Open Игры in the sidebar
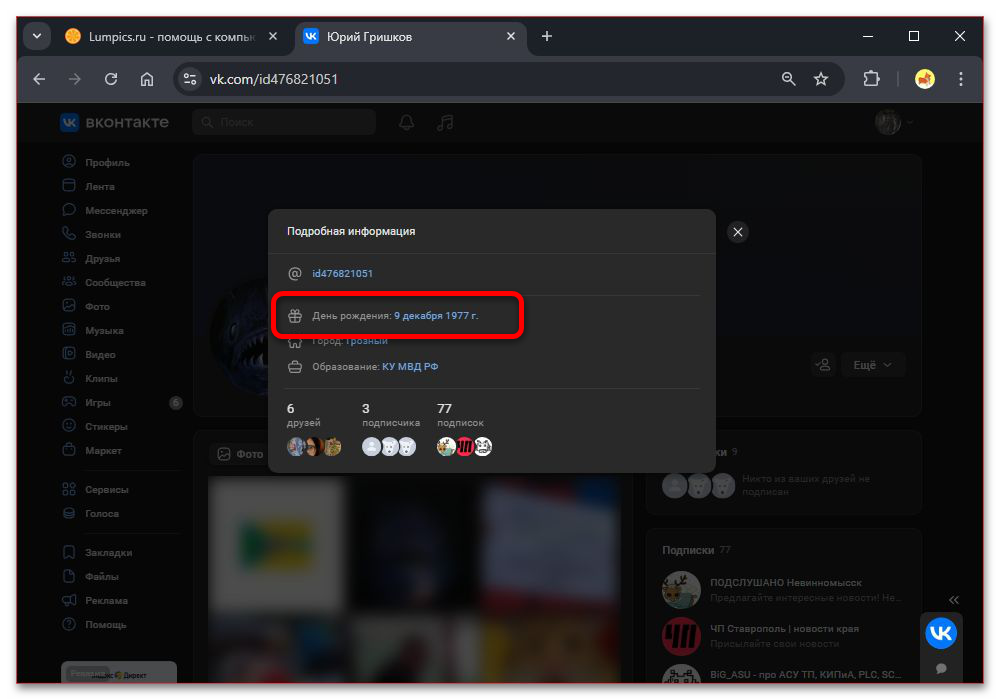This screenshot has height=700, width=1000. (97, 402)
